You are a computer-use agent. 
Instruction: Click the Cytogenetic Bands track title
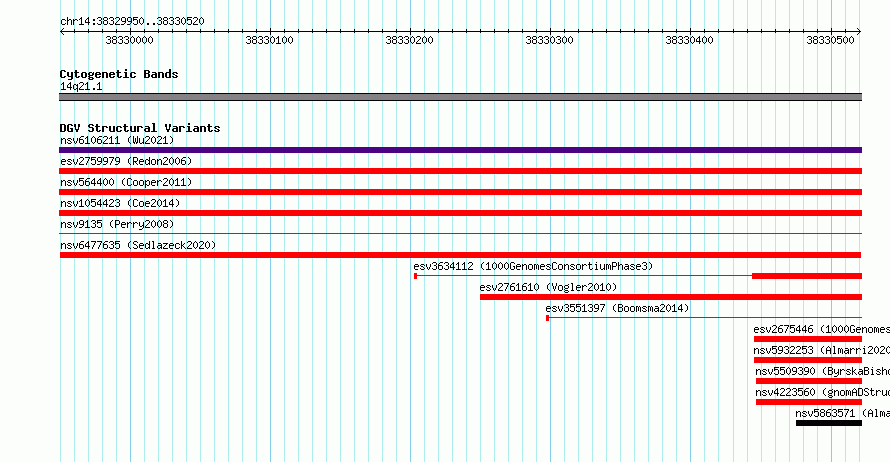pos(119,74)
